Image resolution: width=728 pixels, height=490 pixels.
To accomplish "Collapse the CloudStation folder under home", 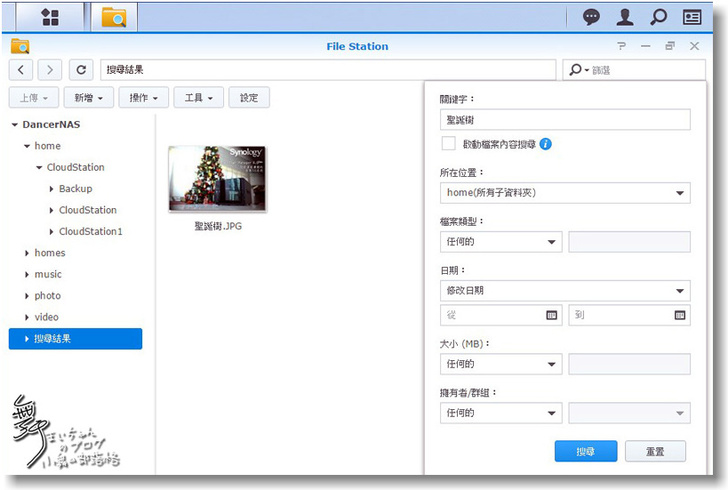I will (x=38, y=168).
